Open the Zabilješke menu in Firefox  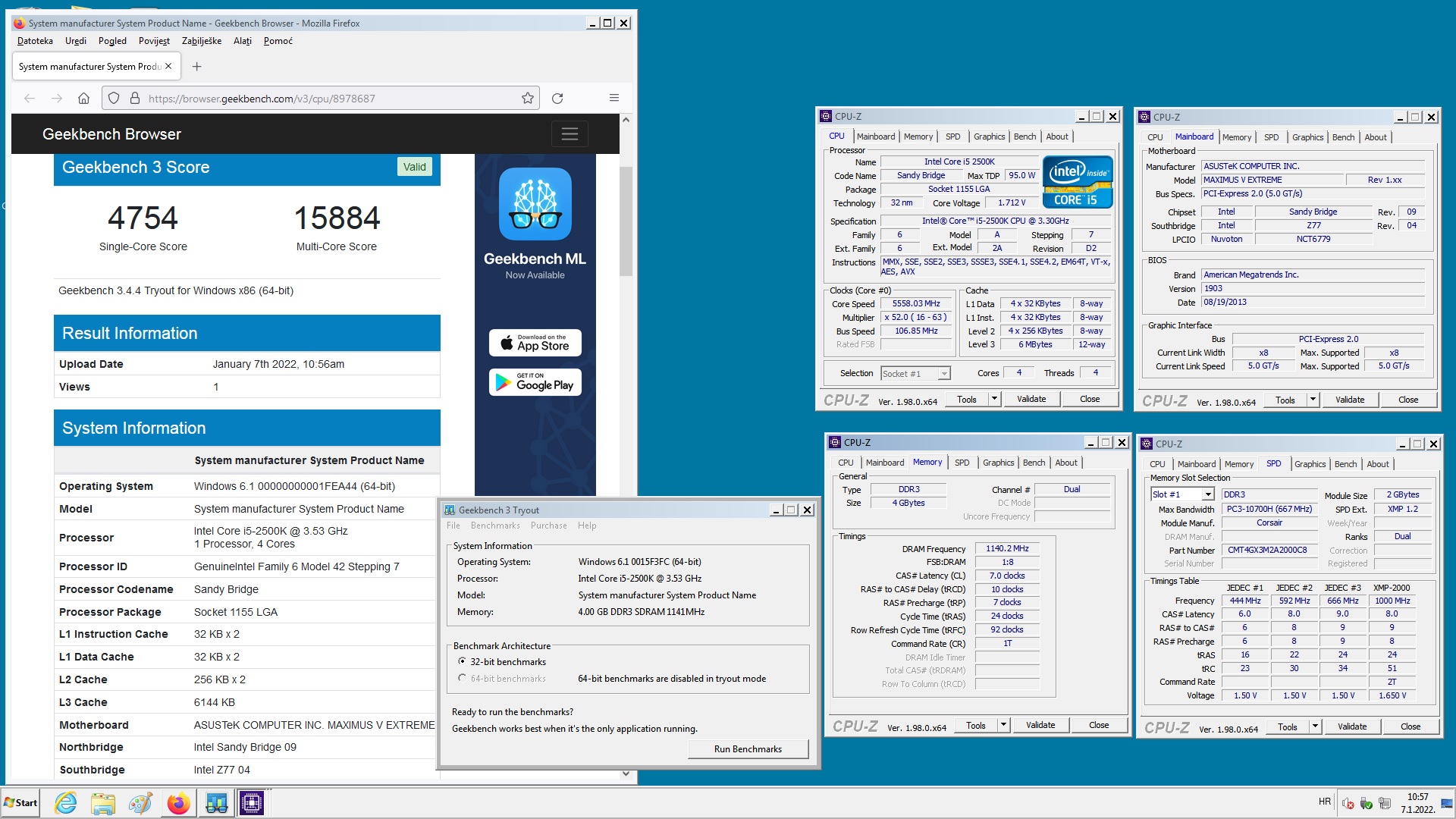[x=202, y=41]
